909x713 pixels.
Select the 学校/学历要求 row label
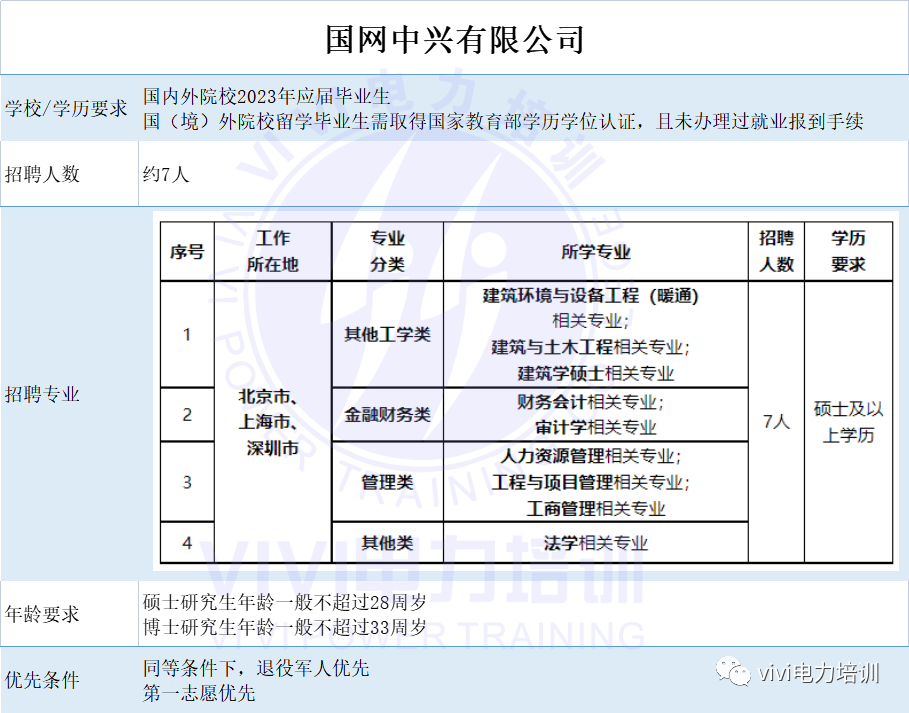[x=66, y=108]
